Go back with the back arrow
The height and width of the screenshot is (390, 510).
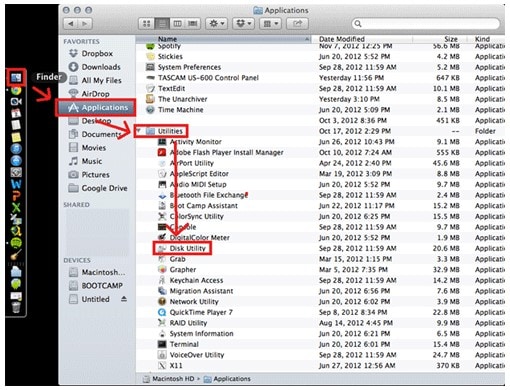point(71,24)
